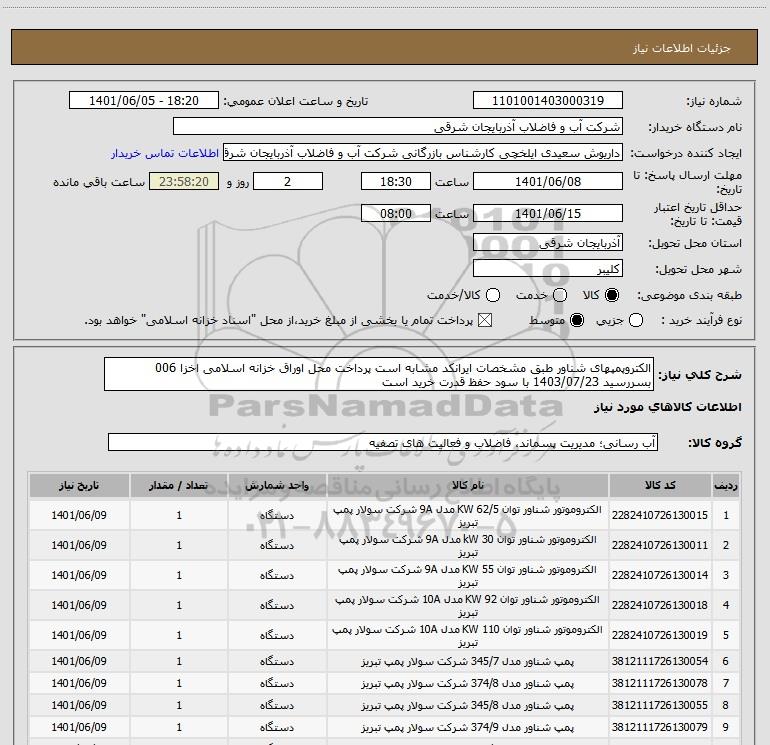
Task: Select the خدمت radio button
Action: [x=560, y=295]
